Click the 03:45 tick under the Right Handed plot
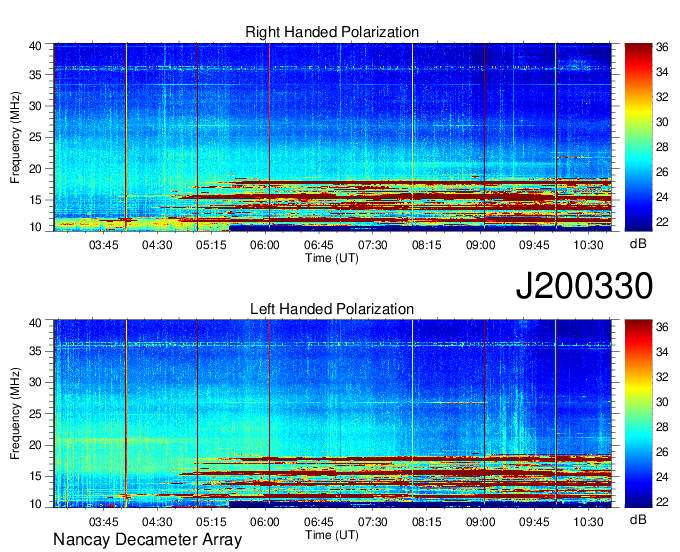Screen dimensions: 680x552 (103, 245)
